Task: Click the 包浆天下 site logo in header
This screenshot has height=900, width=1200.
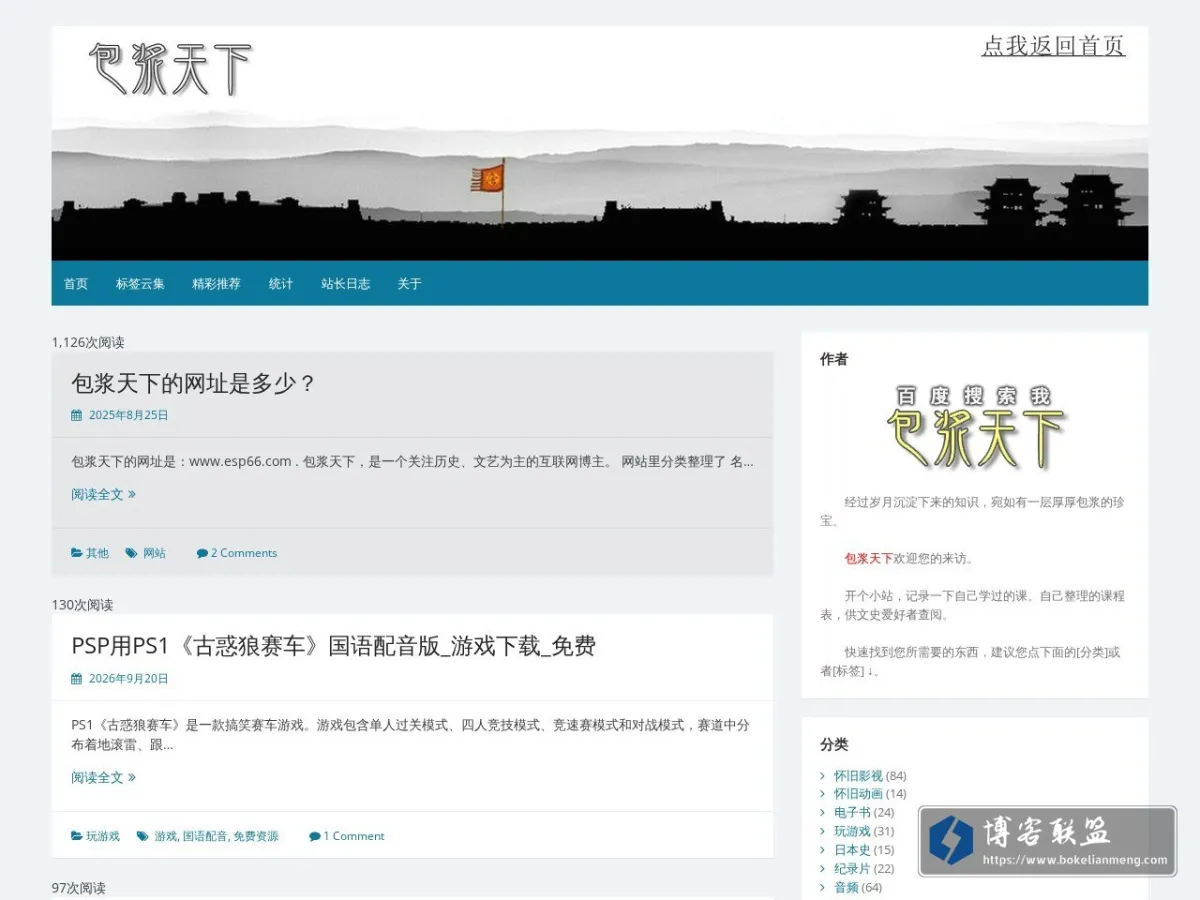Action: (170, 69)
